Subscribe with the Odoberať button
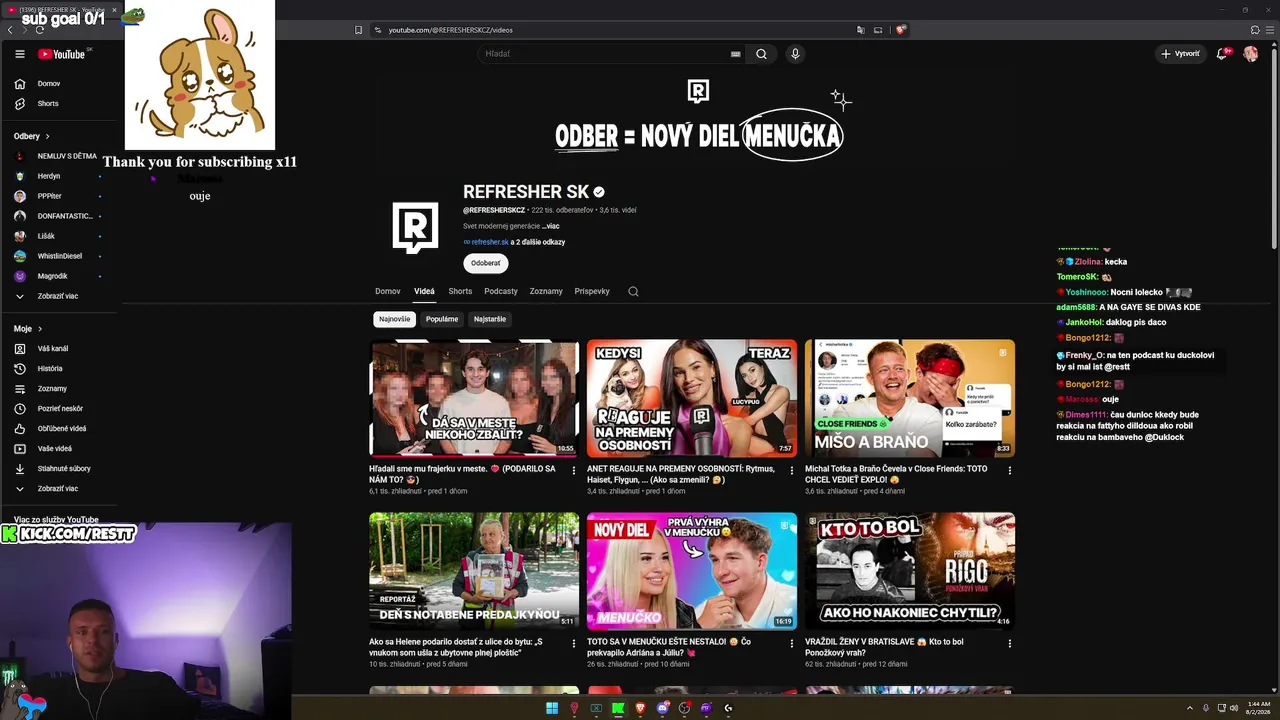This screenshot has height=720, width=1280. pos(486,263)
